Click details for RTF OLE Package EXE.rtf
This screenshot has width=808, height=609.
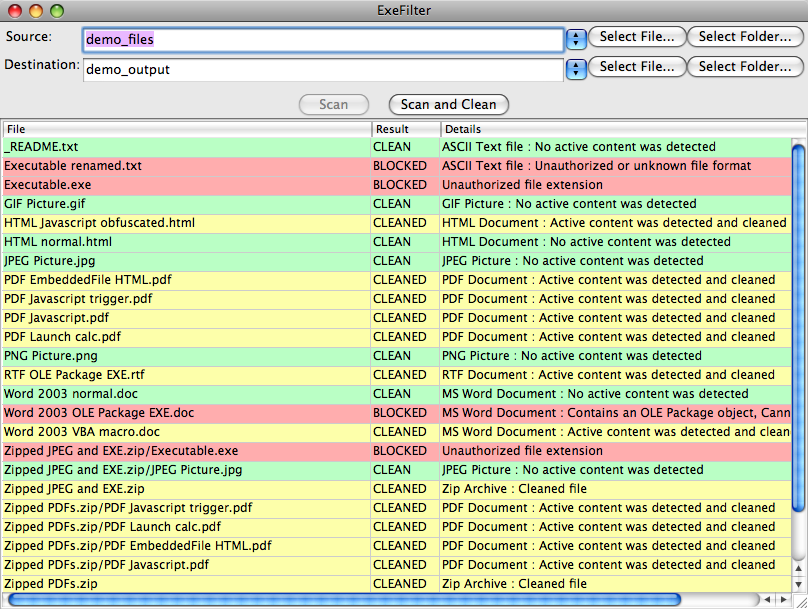tap(609, 375)
